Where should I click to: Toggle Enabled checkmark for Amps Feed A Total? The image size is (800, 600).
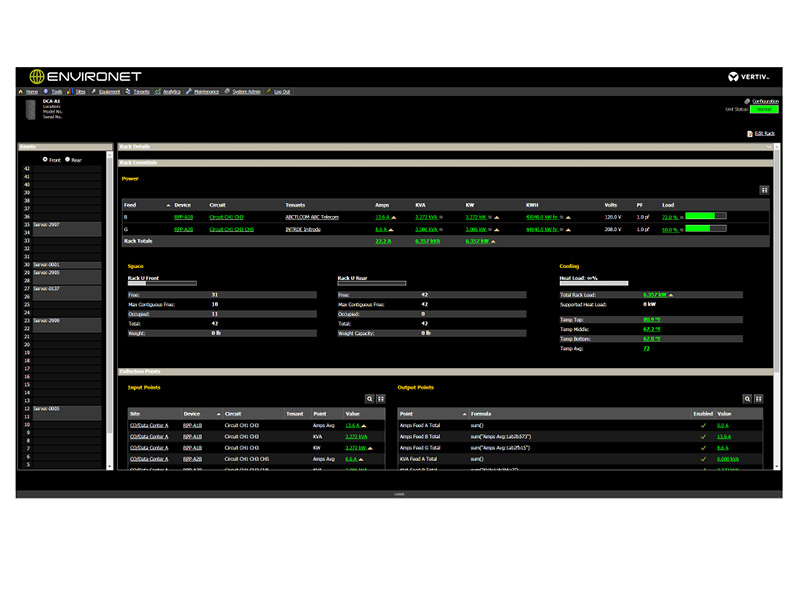(x=703, y=425)
